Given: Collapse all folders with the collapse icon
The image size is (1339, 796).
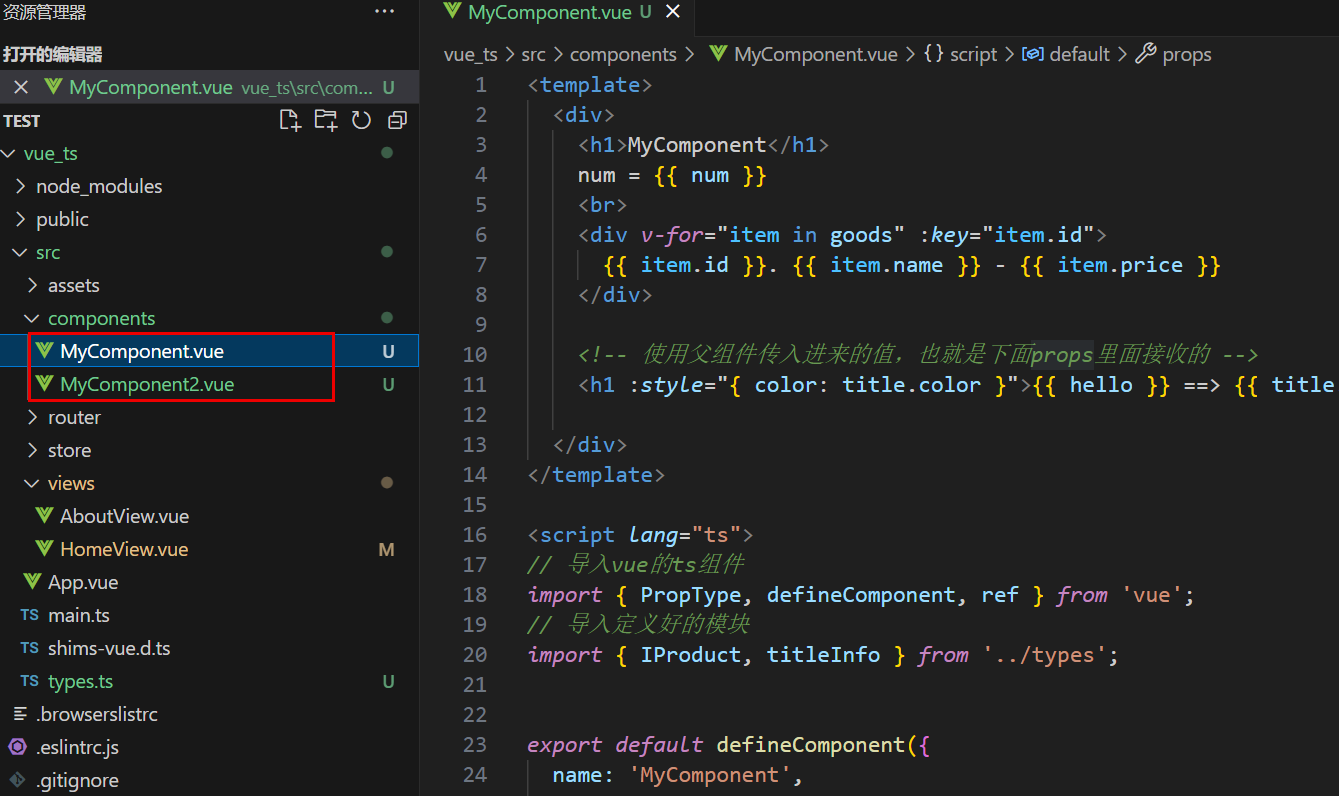Looking at the screenshot, I should click(397, 120).
